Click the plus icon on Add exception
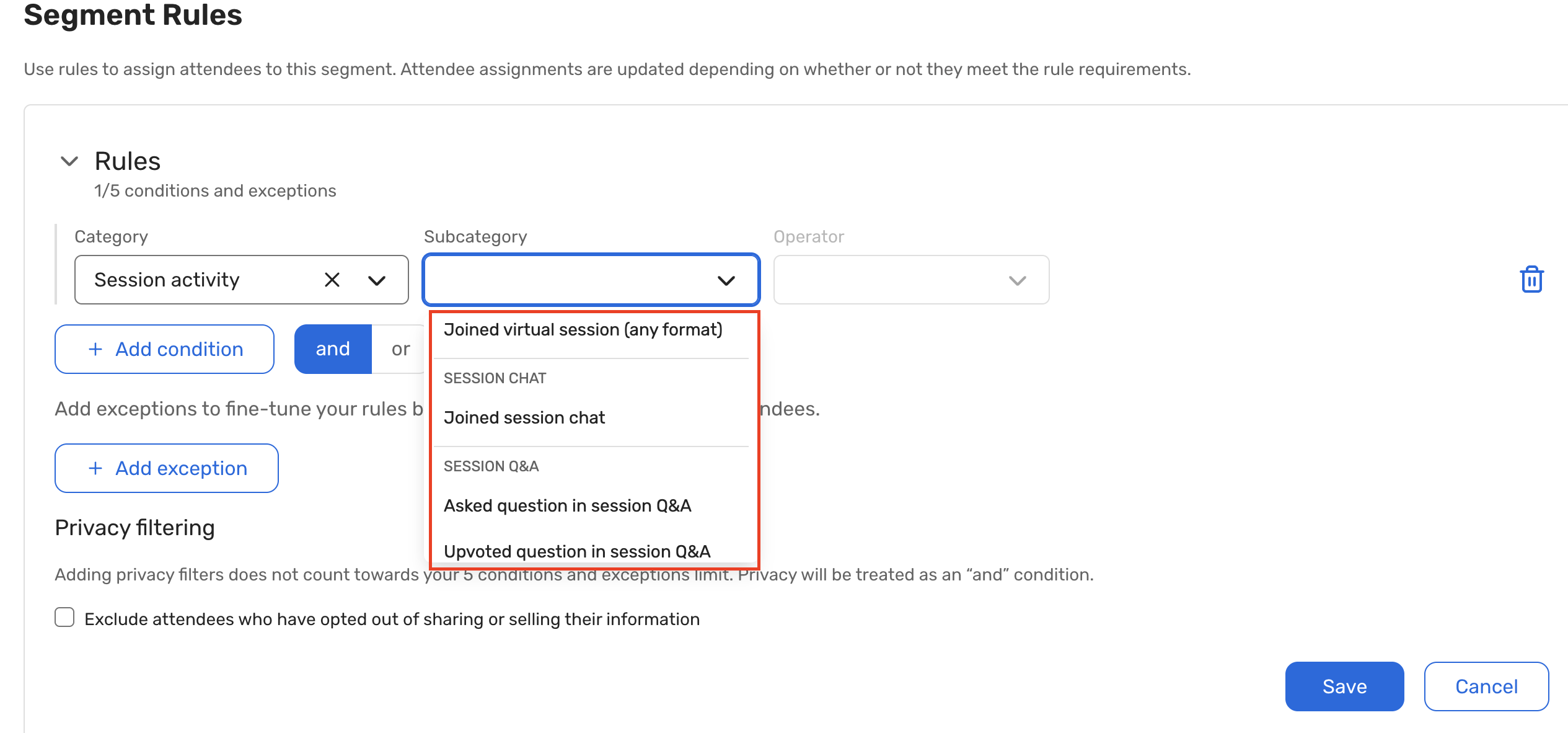The height and width of the screenshot is (733, 1568). pos(95,468)
